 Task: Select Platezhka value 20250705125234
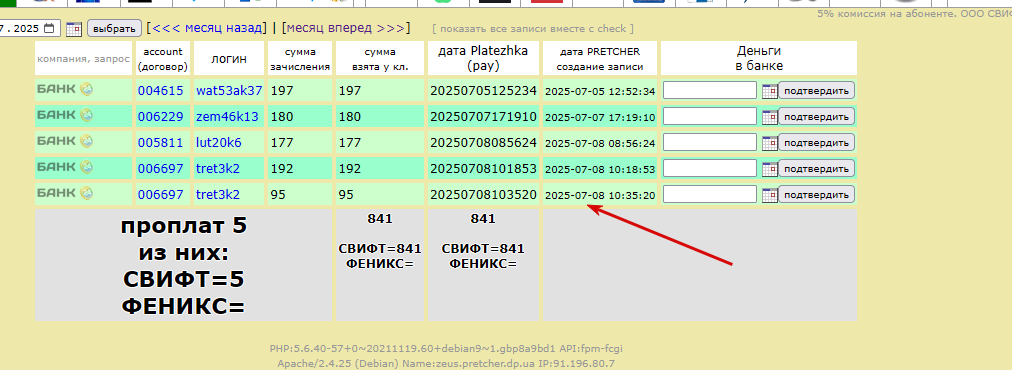483,91
